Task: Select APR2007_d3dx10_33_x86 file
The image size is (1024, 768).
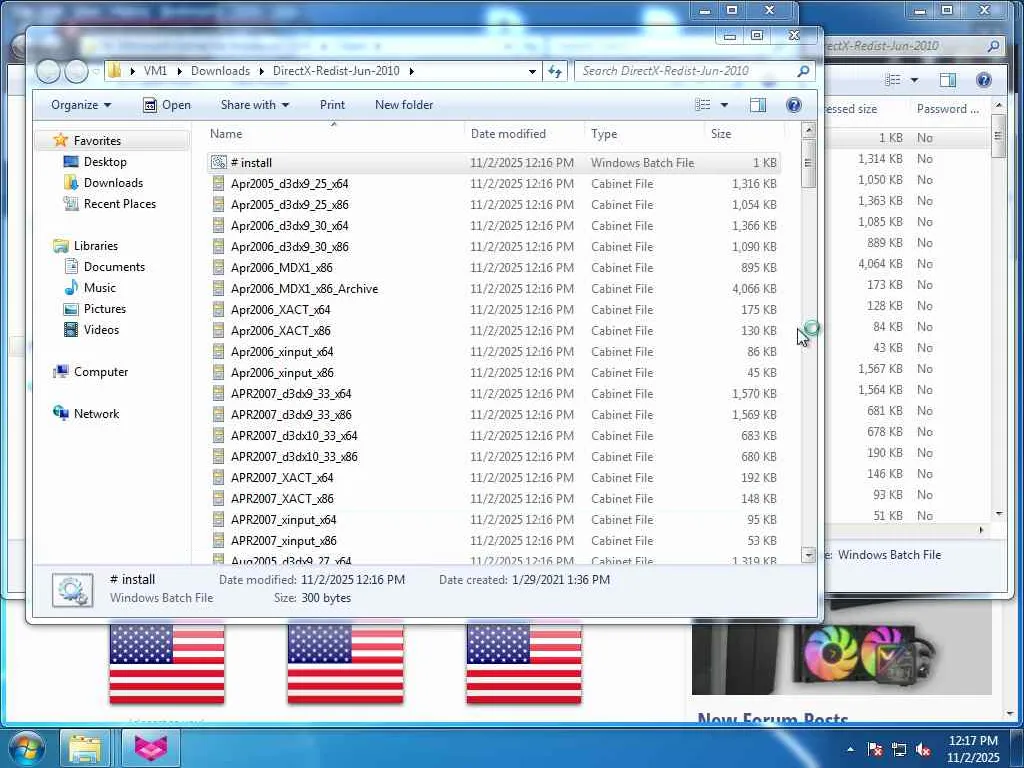Action: tap(294, 456)
